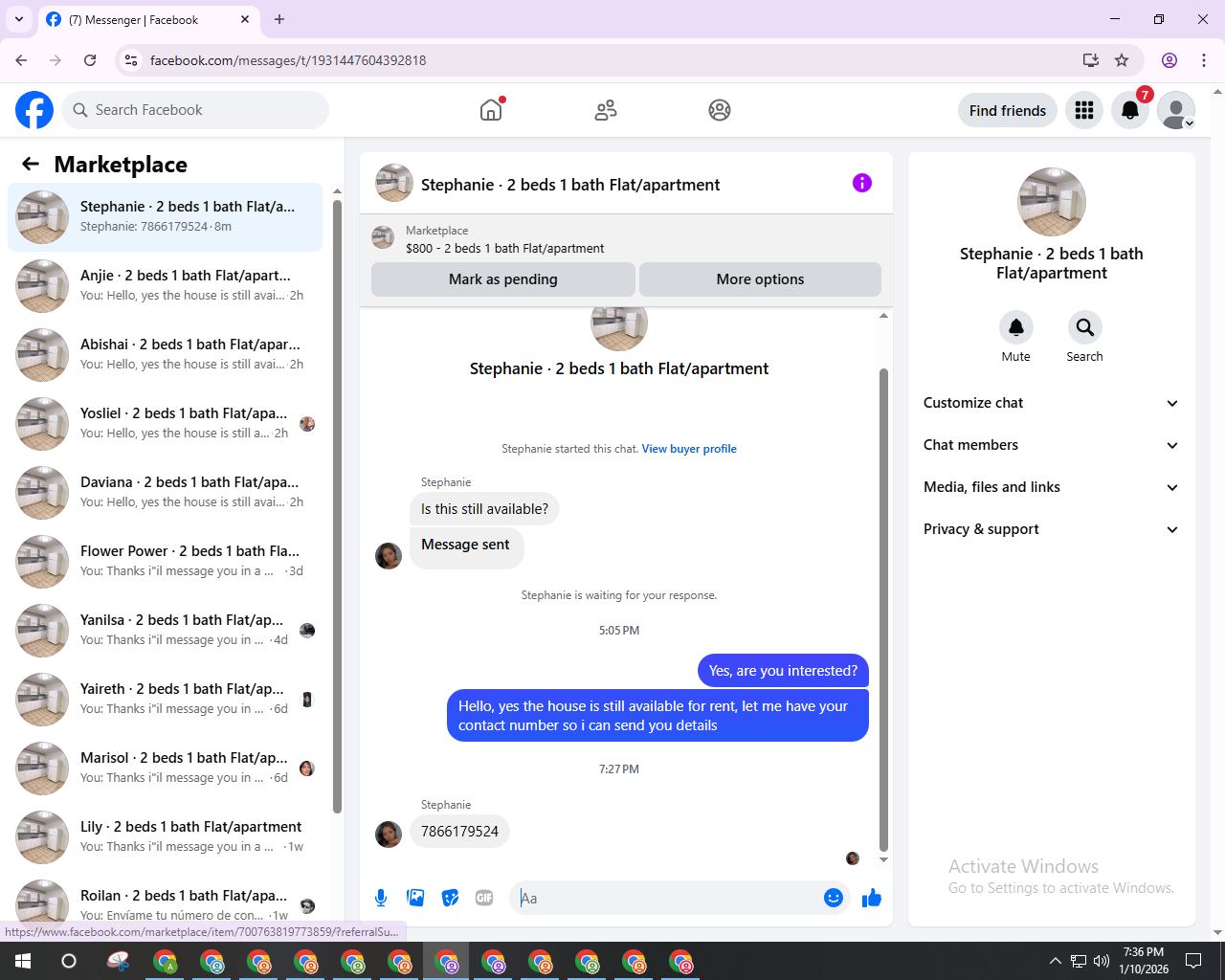This screenshot has height=980, width=1225.
Task: Open the Chrome profile icon
Action: tap(1169, 60)
